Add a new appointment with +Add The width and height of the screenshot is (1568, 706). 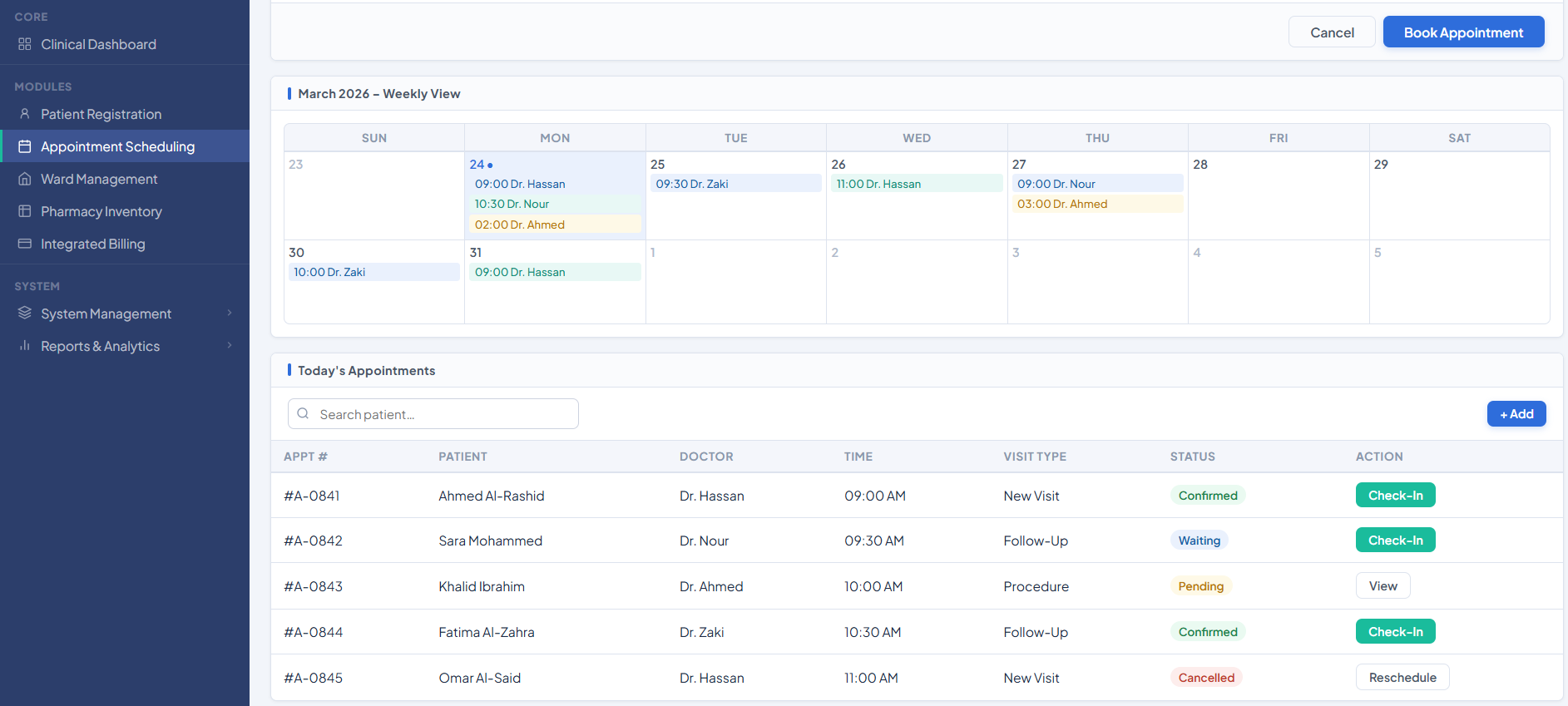pyautogui.click(x=1516, y=414)
